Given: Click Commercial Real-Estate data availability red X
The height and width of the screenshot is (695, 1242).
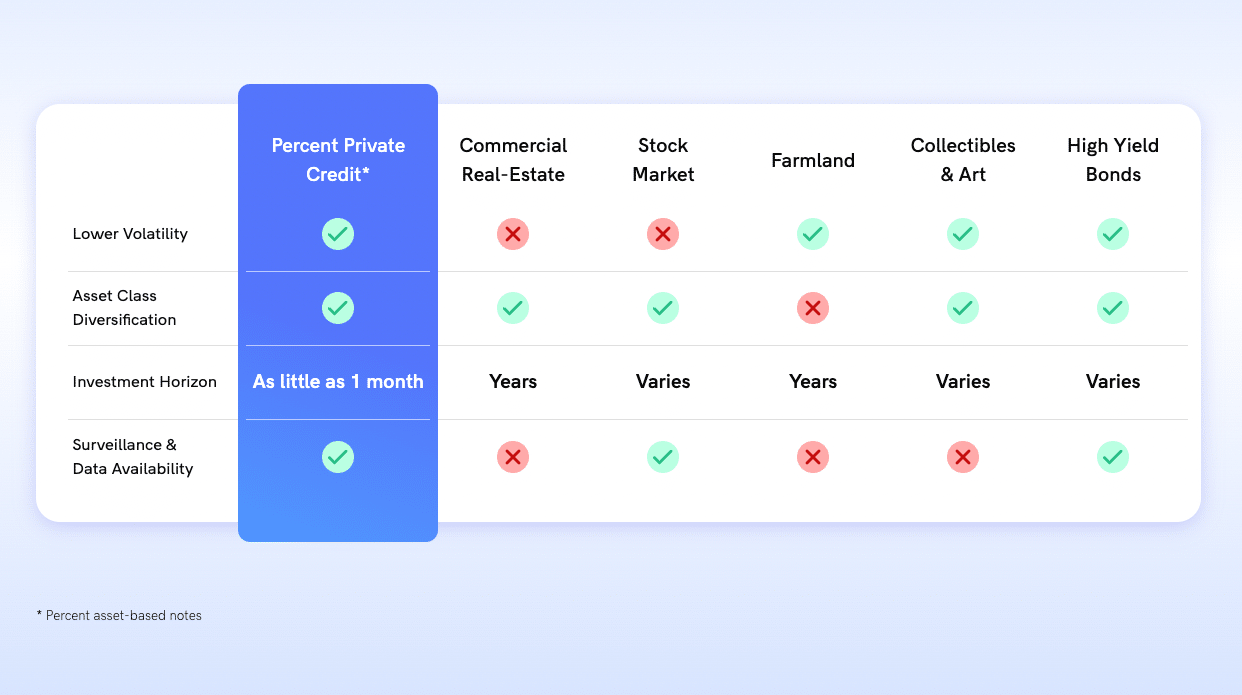Looking at the screenshot, I should [513, 457].
